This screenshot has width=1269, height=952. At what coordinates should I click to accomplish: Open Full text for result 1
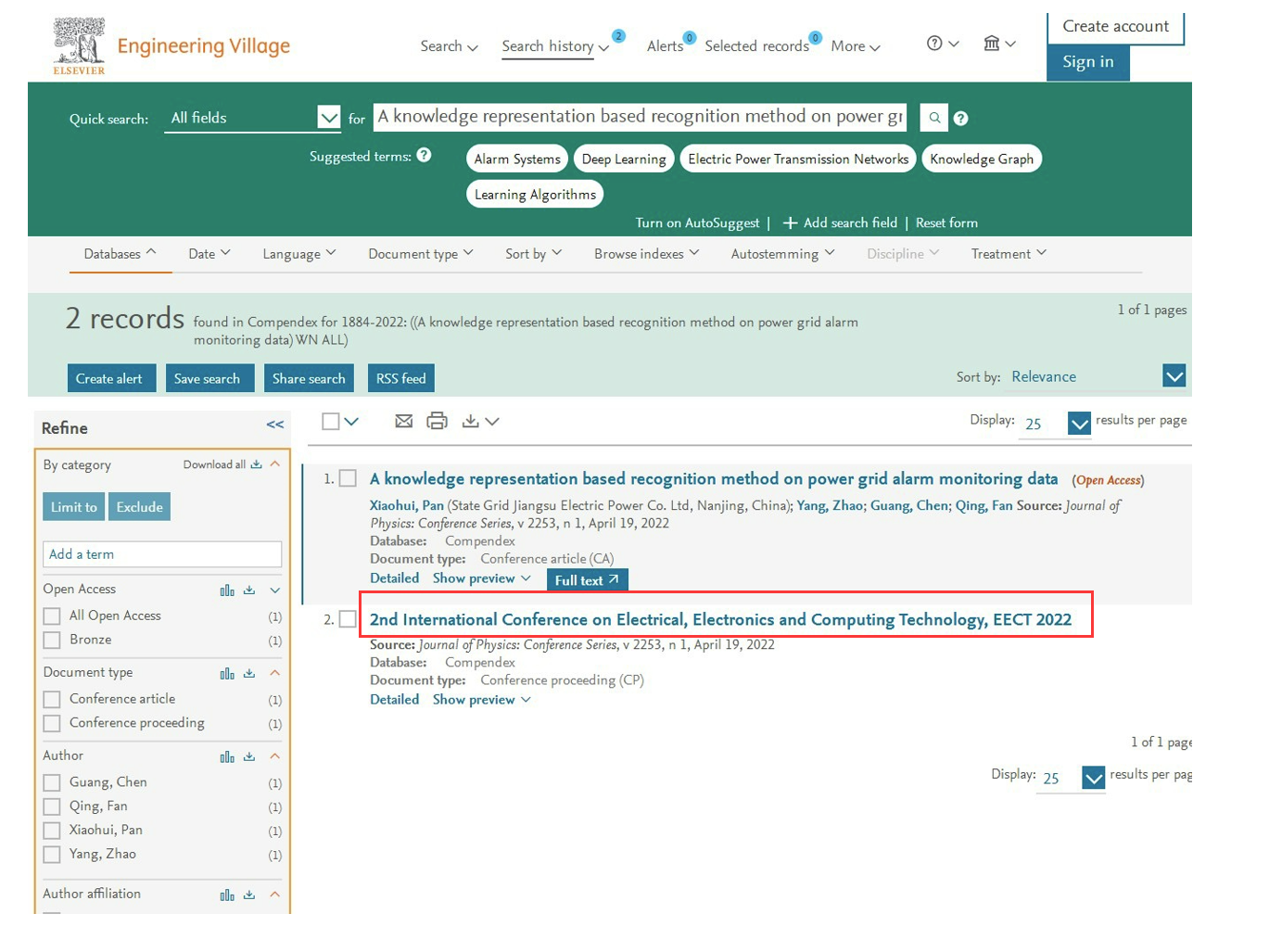pyautogui.click(x=588, y=580)
